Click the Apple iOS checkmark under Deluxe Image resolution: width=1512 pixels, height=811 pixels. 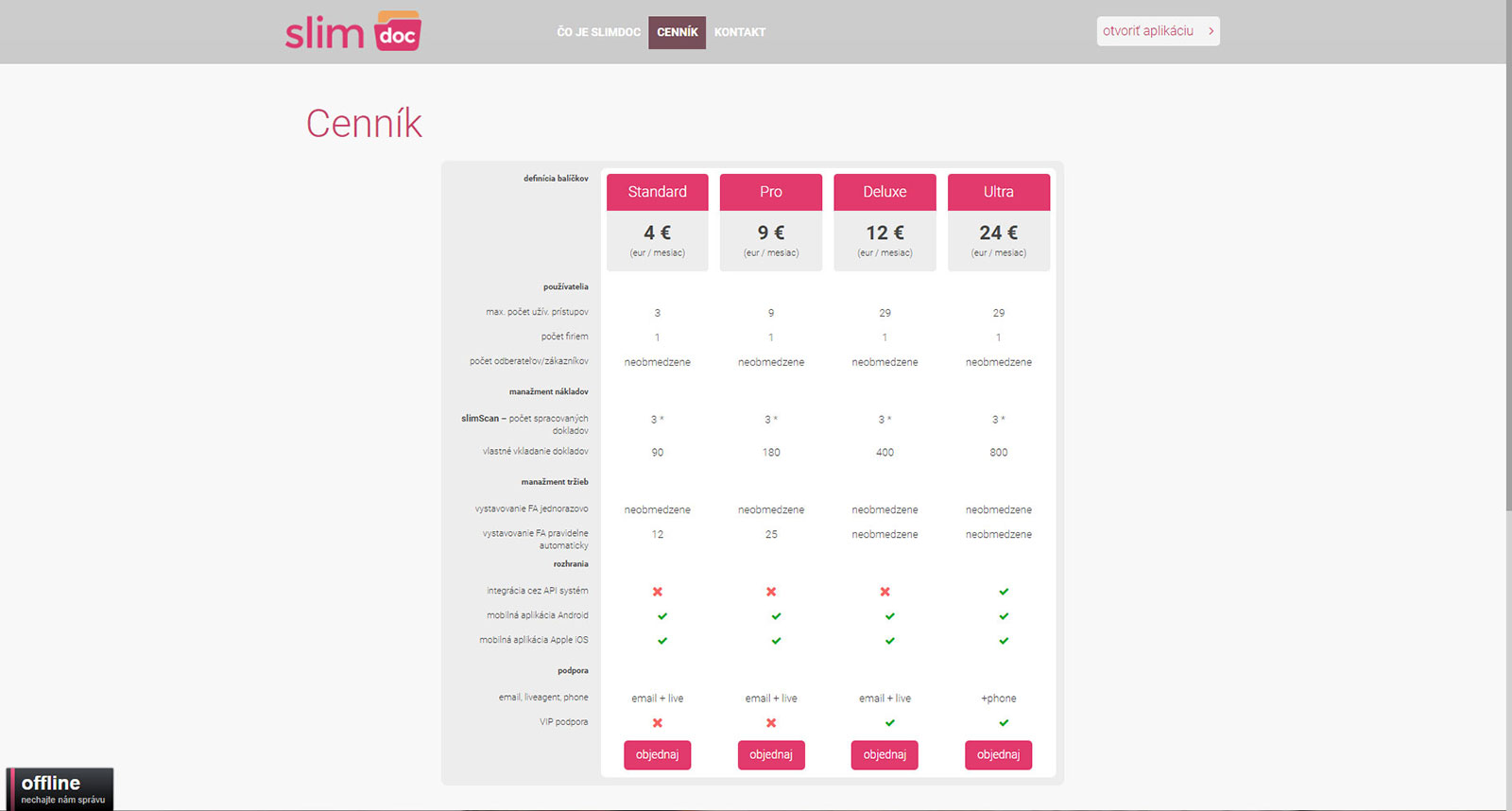(x=889, y=641)
